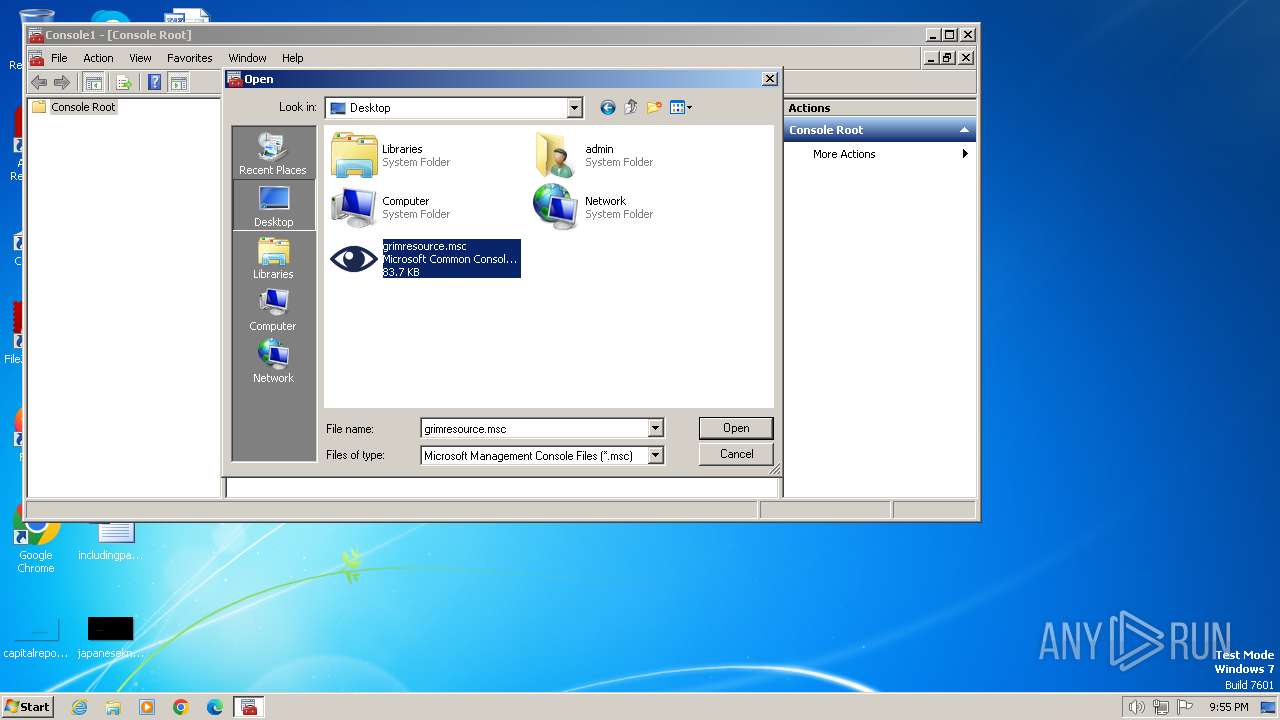1280x720 pixels.
Task: Expand the Look in Desktop dropdown
Action: pyautogui.click(x=574, y=107)
